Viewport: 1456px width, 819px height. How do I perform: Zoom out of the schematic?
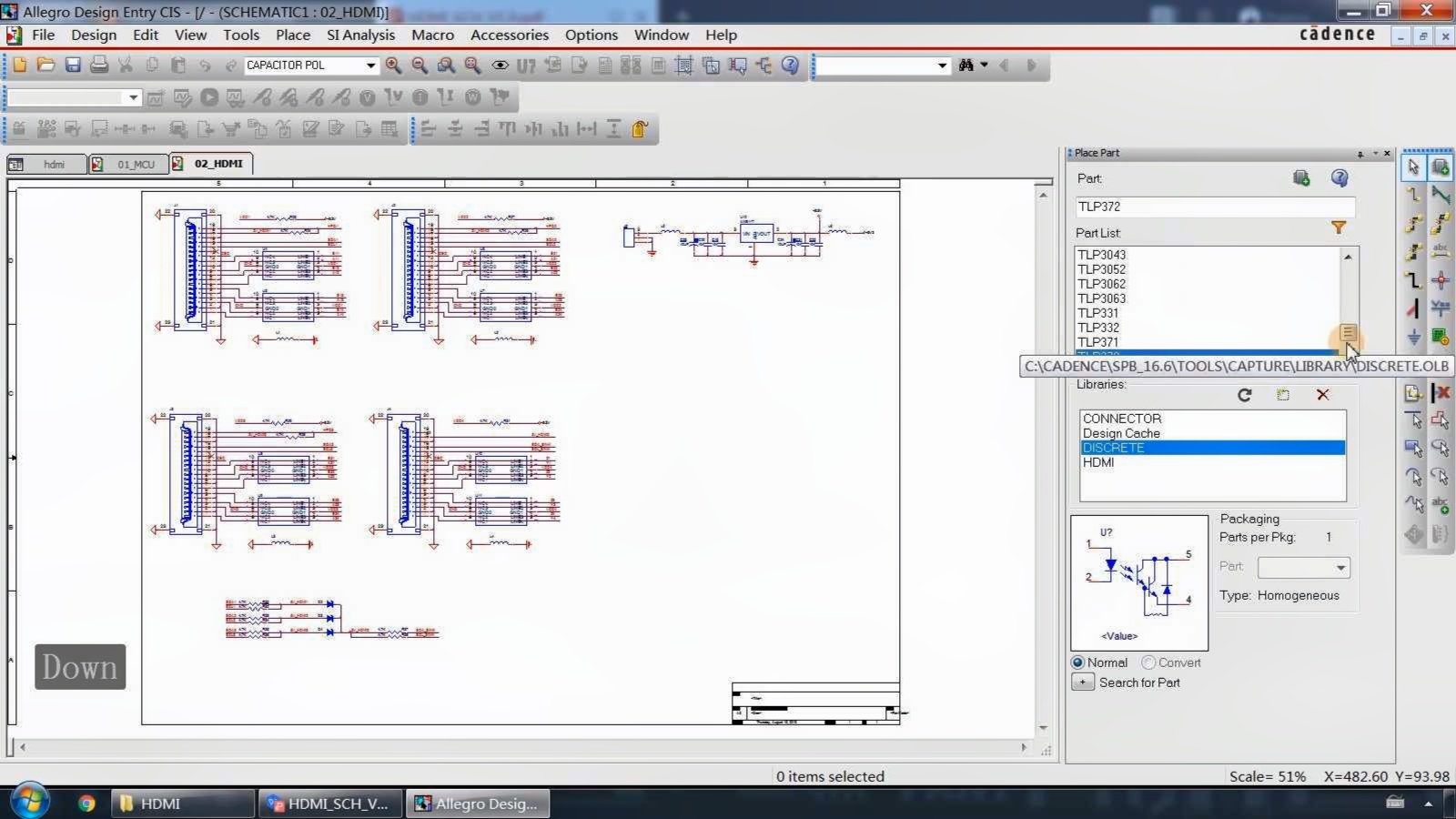[420, 66]
